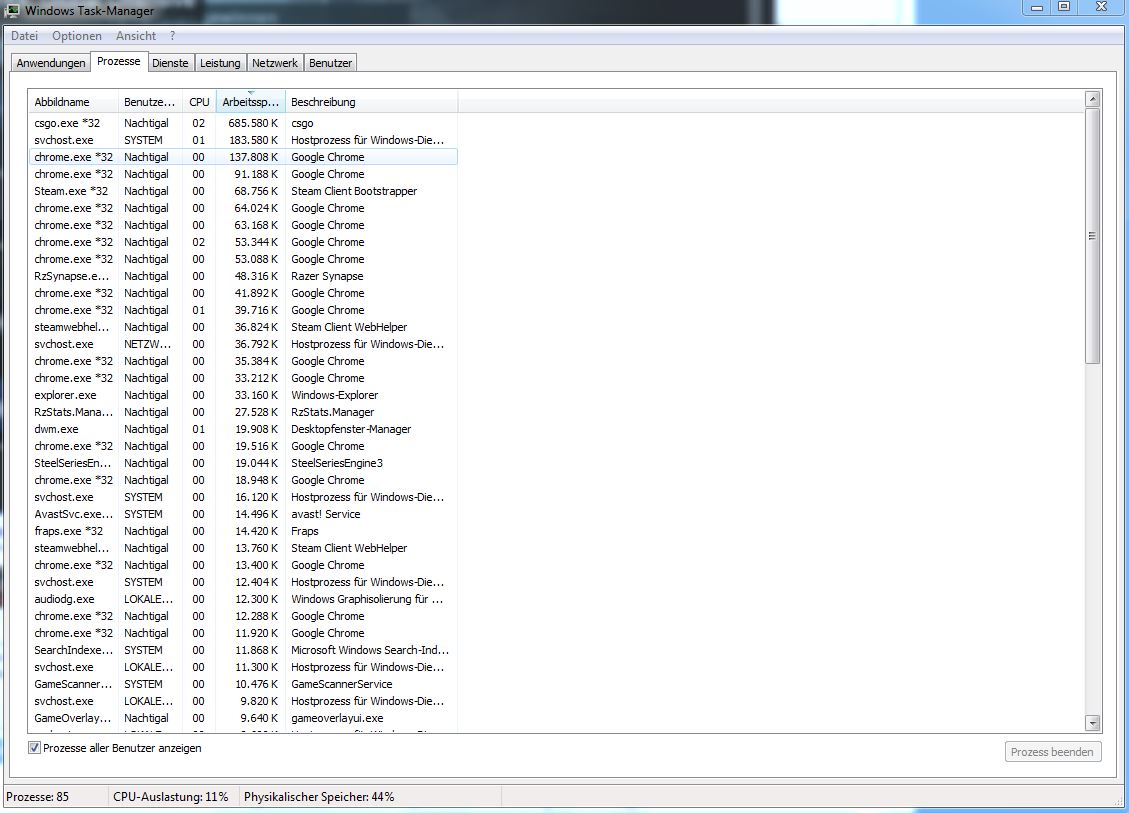1129x813 pixels.
Task: Open the Optionen menu
Action: pyautogui.click(x=76, y=35)
